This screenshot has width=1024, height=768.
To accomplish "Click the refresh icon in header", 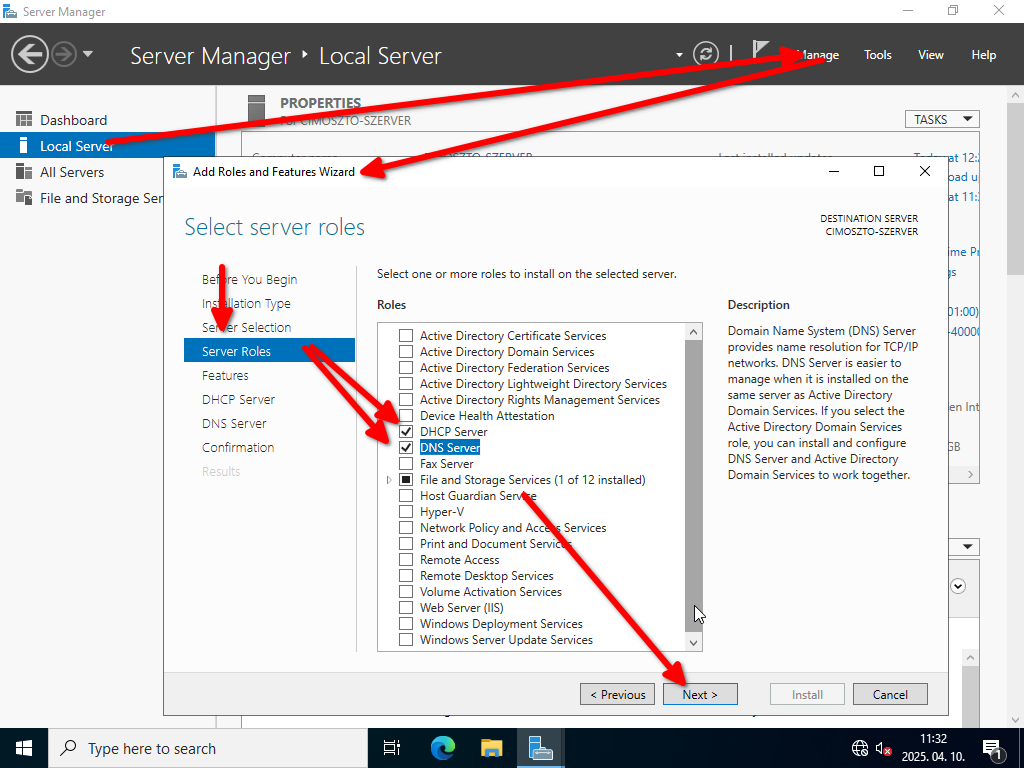I will coord(706,54).
